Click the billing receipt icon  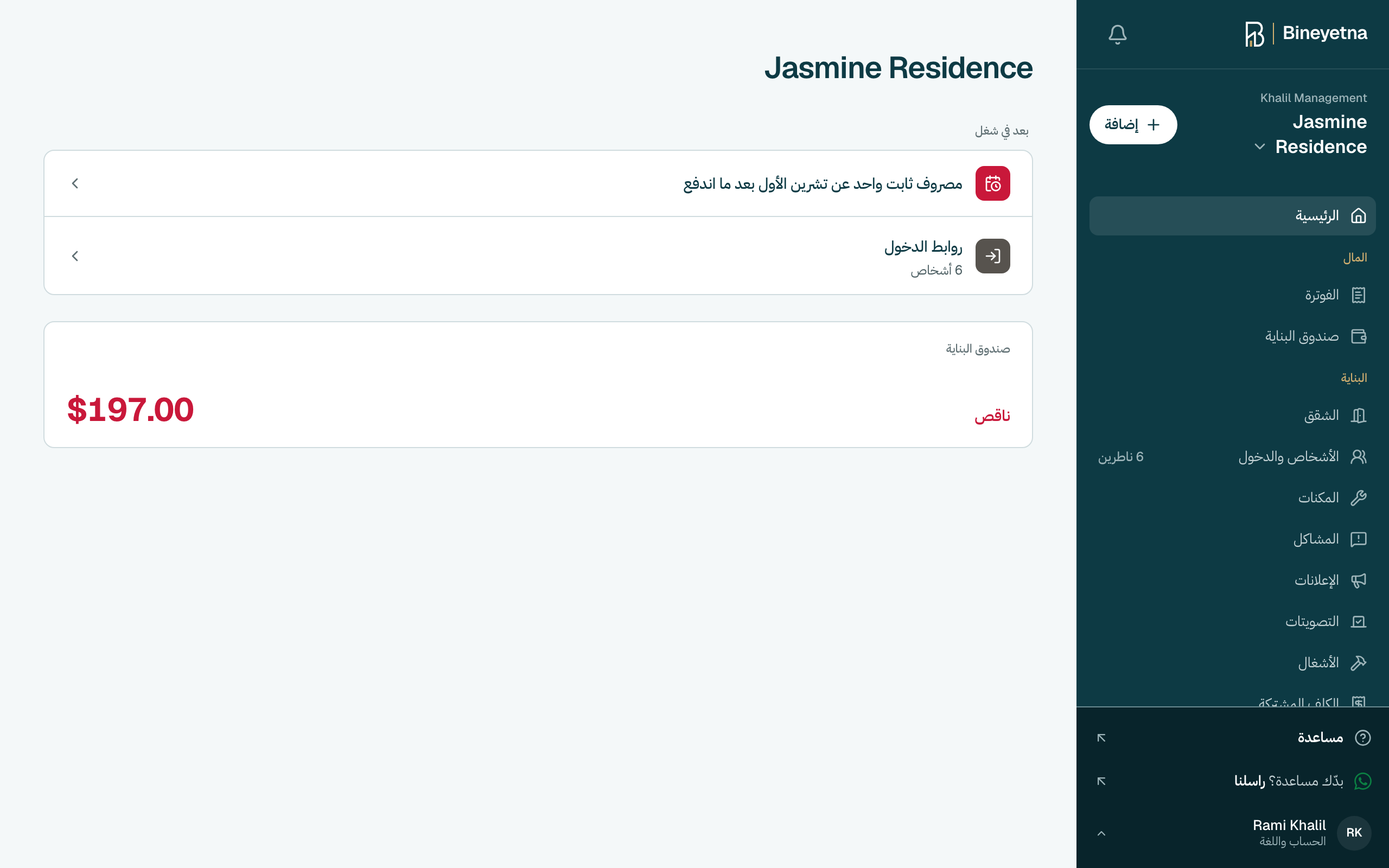(x=1358, y=295)
